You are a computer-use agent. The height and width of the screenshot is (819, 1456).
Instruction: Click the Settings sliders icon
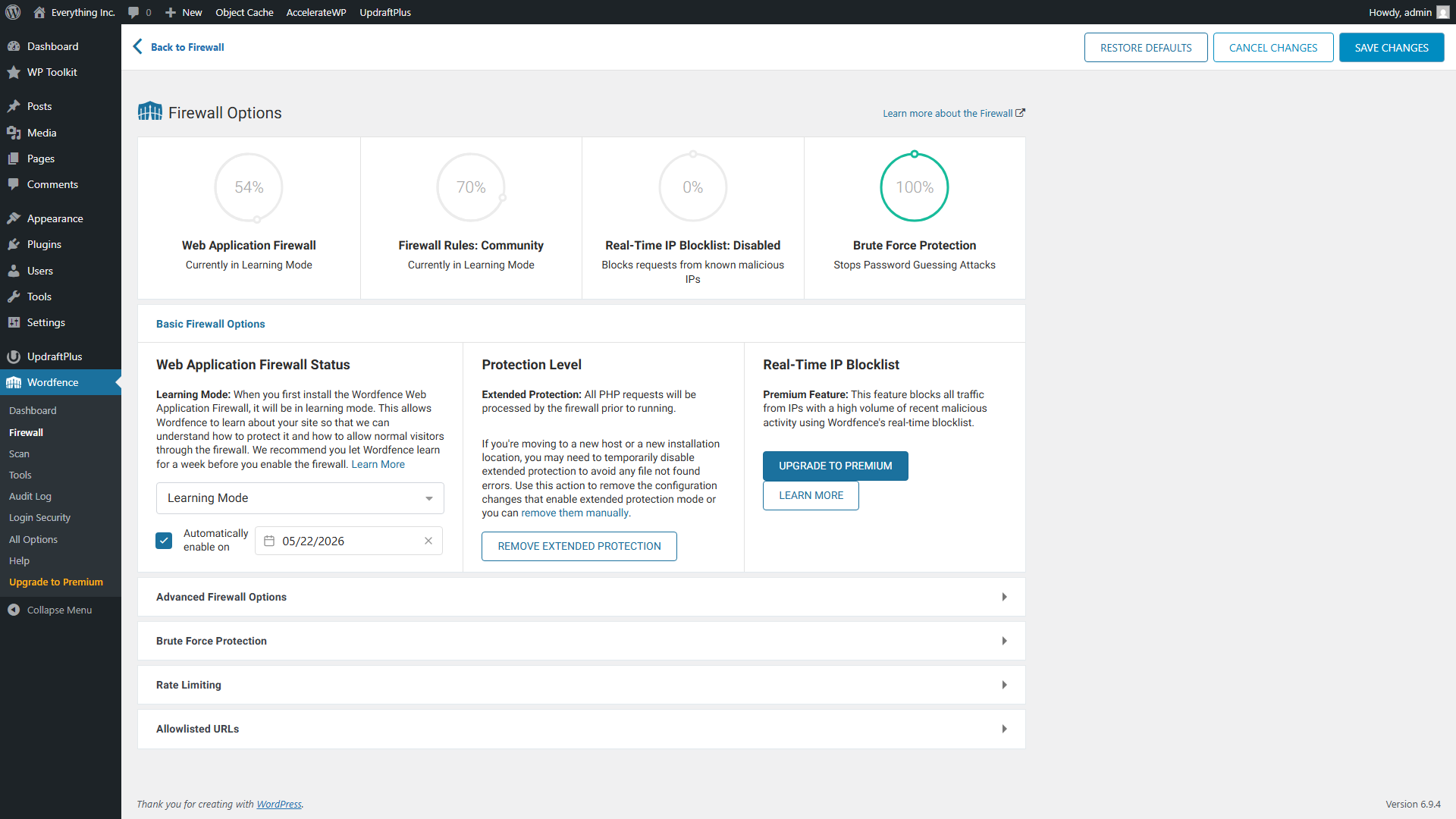click(x=14, y=322)
